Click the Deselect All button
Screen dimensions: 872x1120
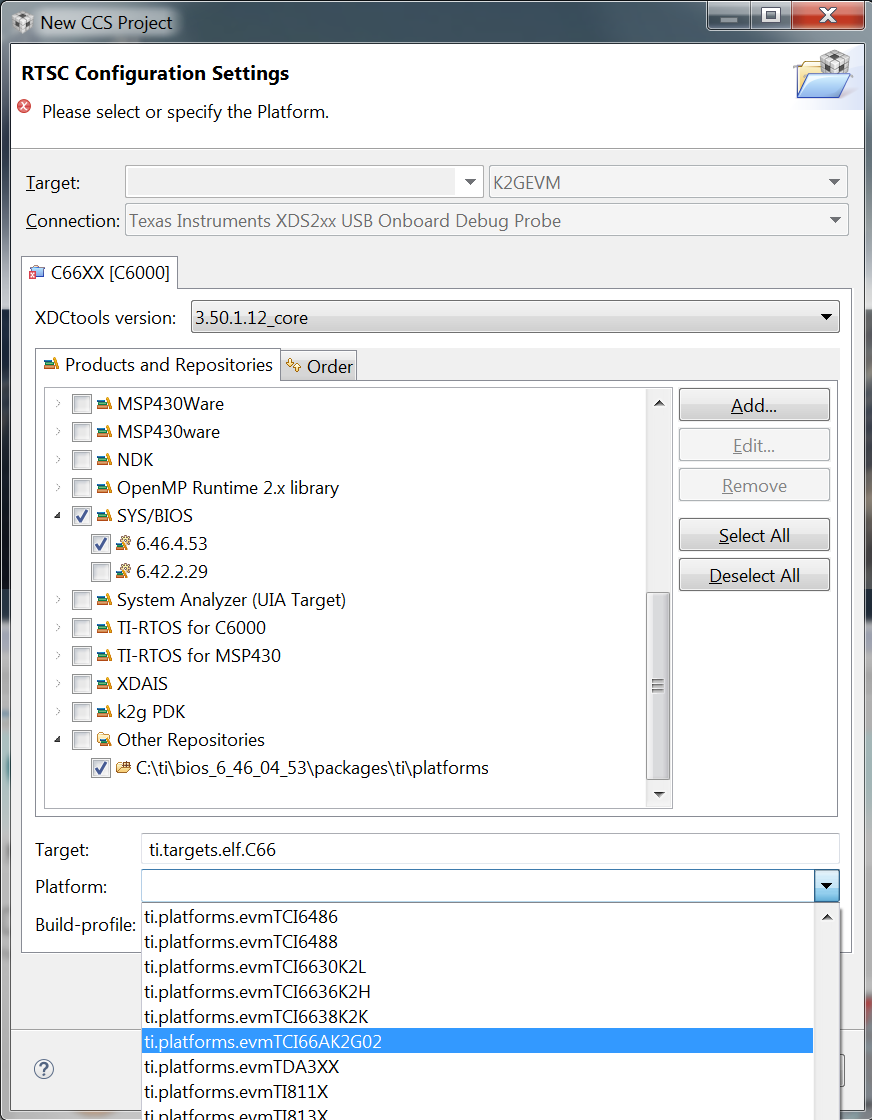click(754, 575)
